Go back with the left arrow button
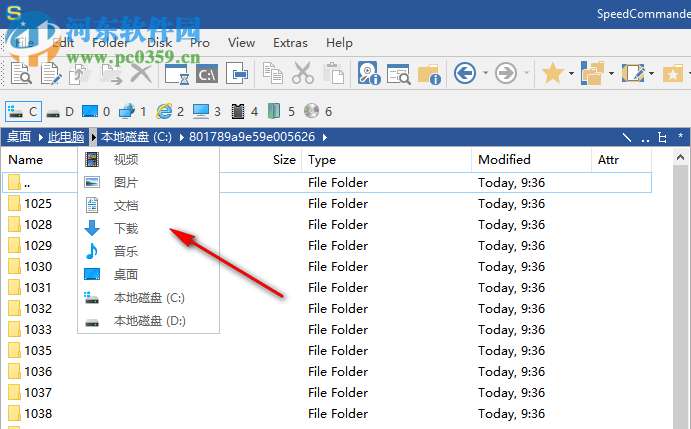The image size is (691, 429). point(465,73)
